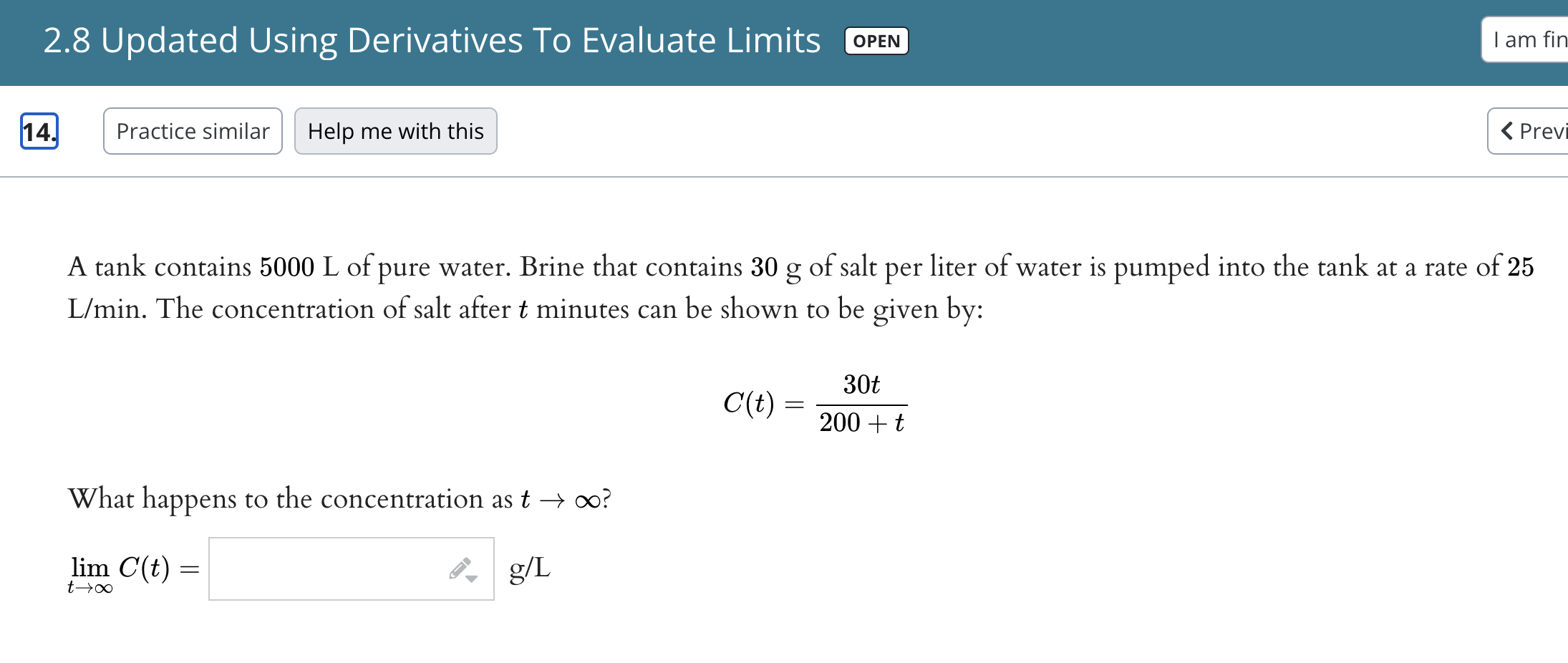Click the small caret below the pencil icon
Viewport: 1568px width, 663px height.
point(470,577)
